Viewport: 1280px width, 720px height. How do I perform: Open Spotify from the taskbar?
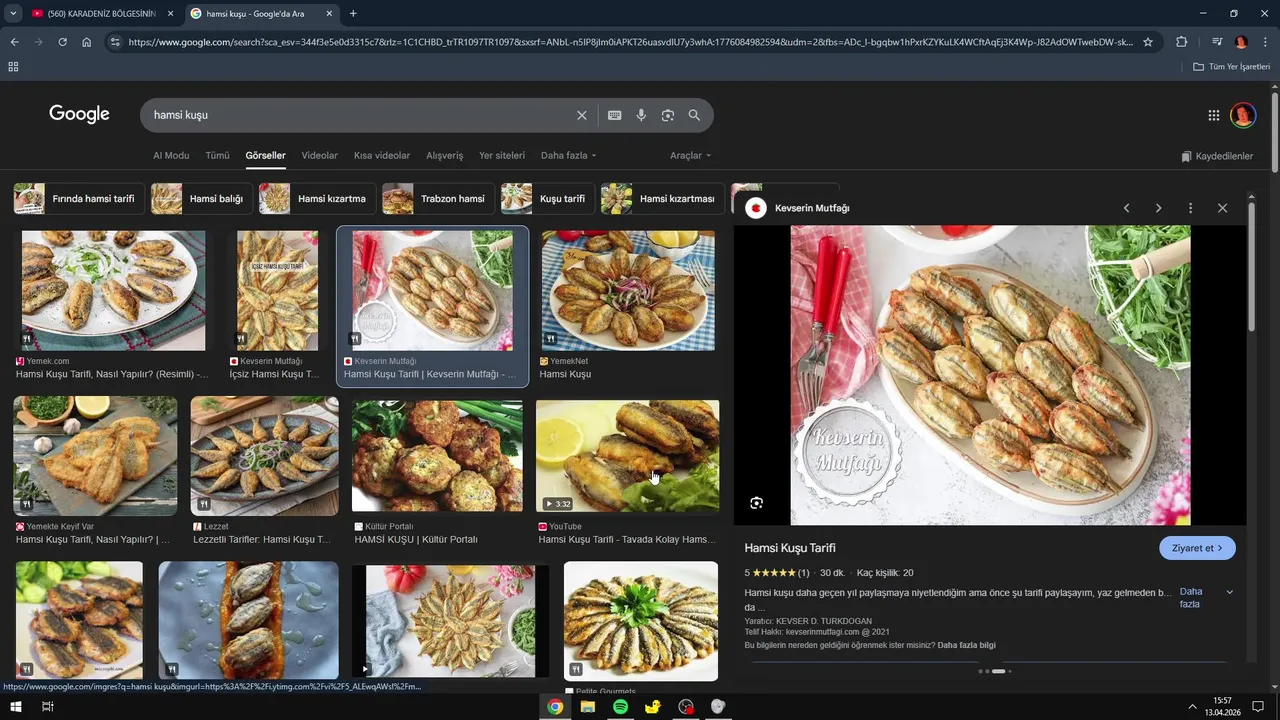point(620,706)
